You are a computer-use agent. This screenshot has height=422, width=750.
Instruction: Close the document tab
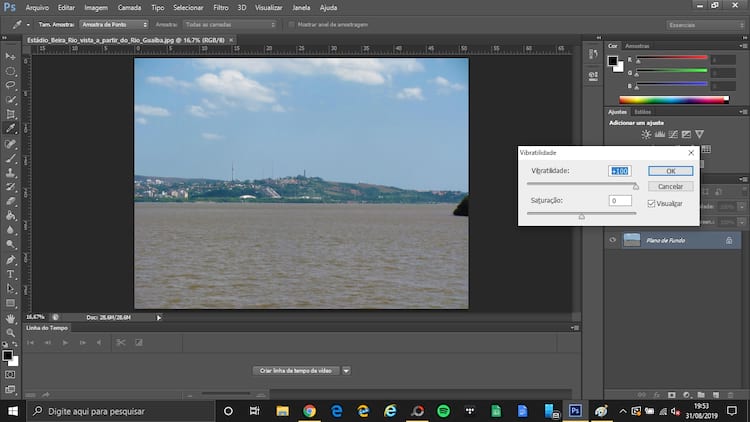coord(231,40)
